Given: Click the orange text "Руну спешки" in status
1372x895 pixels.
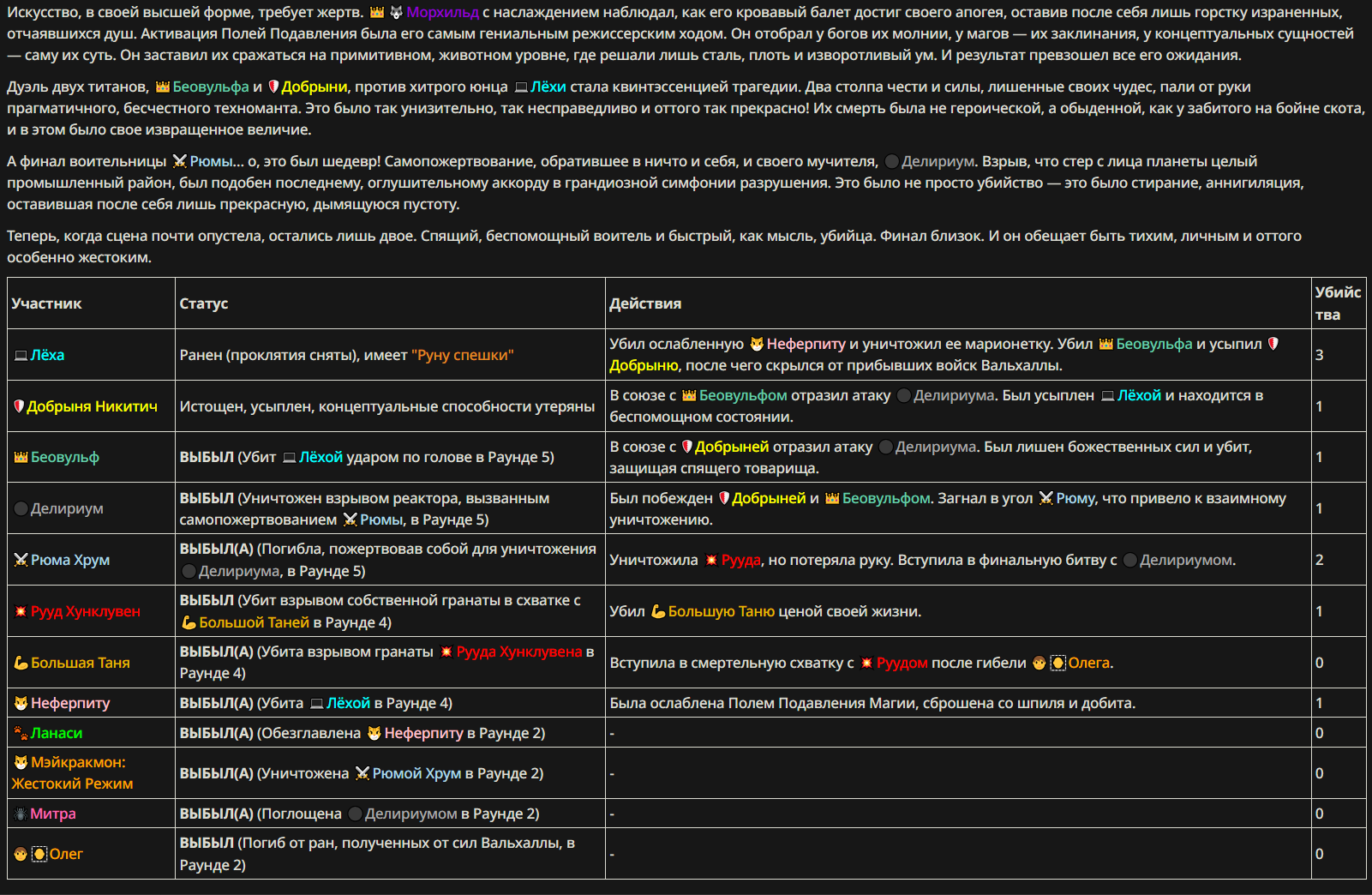Looking at the screenshot, I should pos(463,355).
